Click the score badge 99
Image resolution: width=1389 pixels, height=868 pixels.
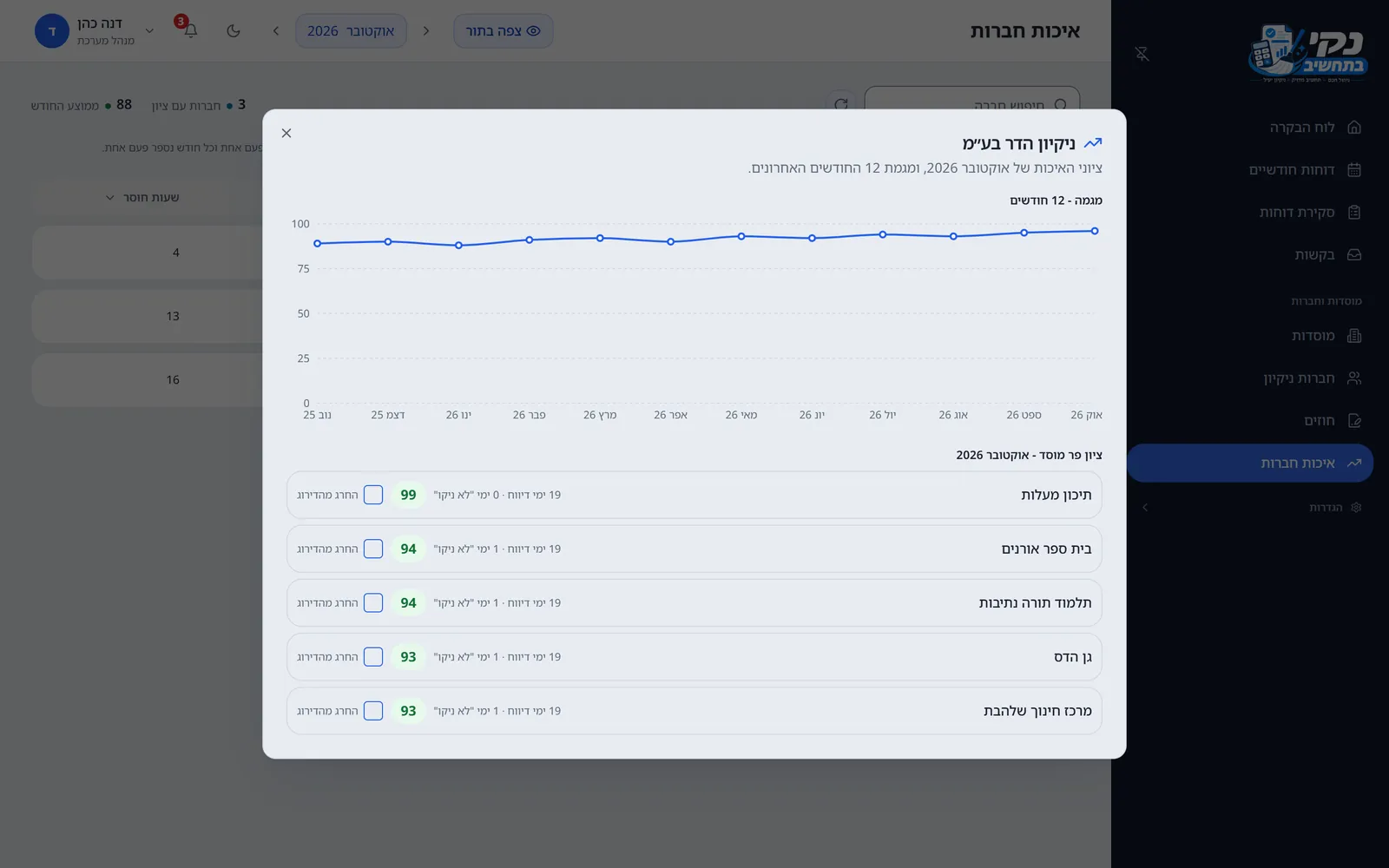408,495
